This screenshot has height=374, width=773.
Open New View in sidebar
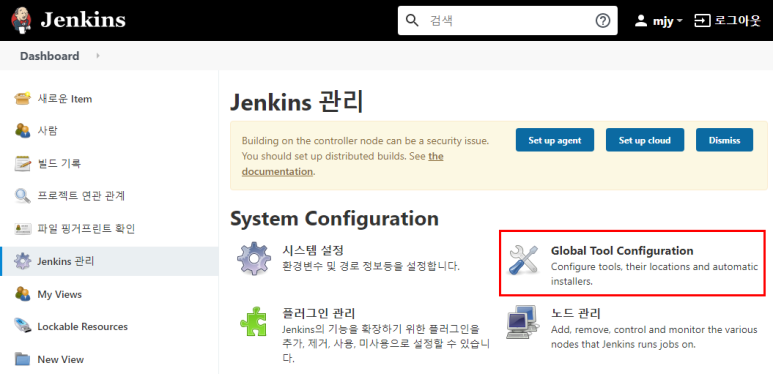pyautogui.click(x=61, y=359)
